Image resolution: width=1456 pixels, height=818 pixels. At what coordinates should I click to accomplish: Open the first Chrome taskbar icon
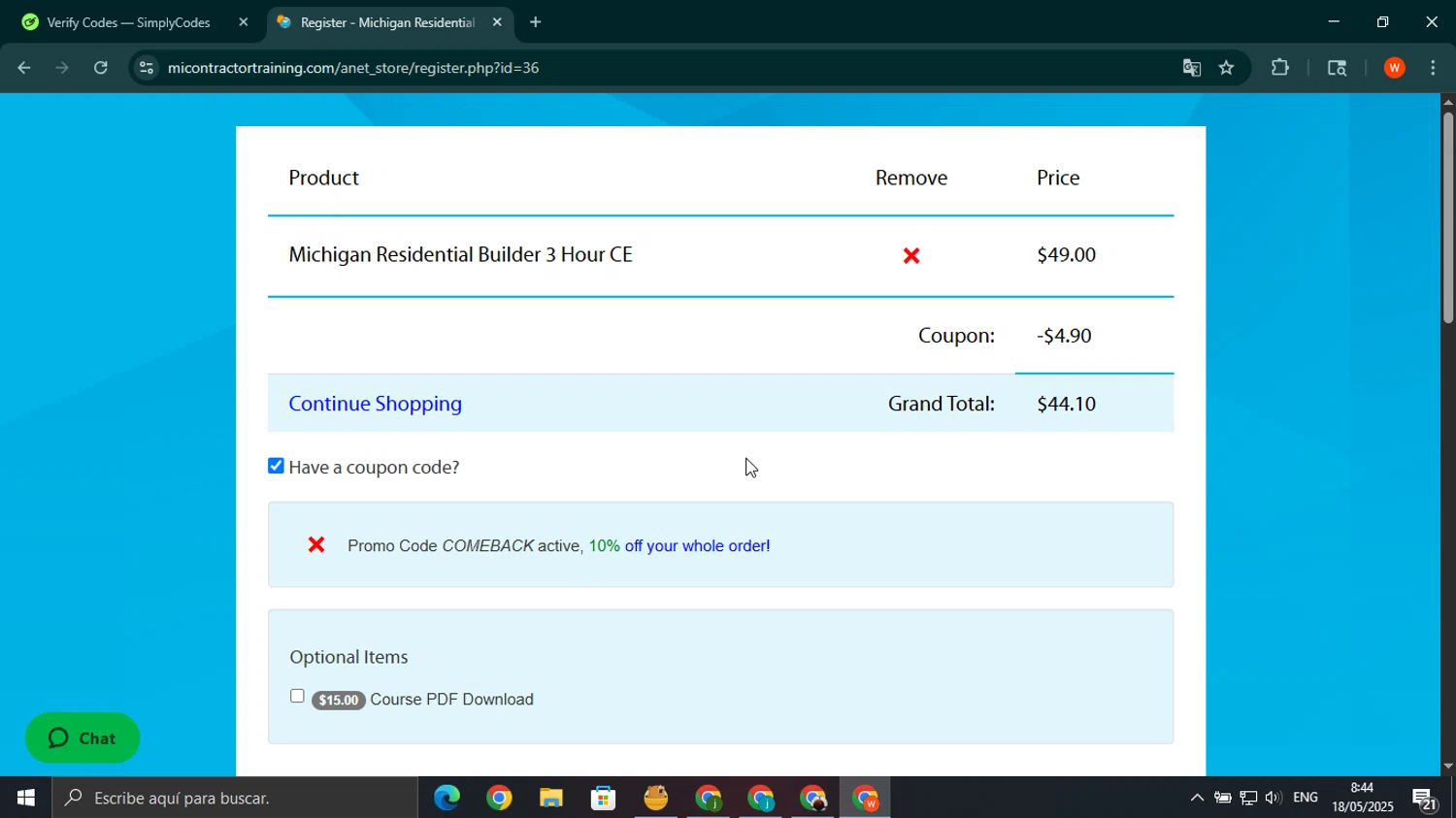tap(499, 798)
